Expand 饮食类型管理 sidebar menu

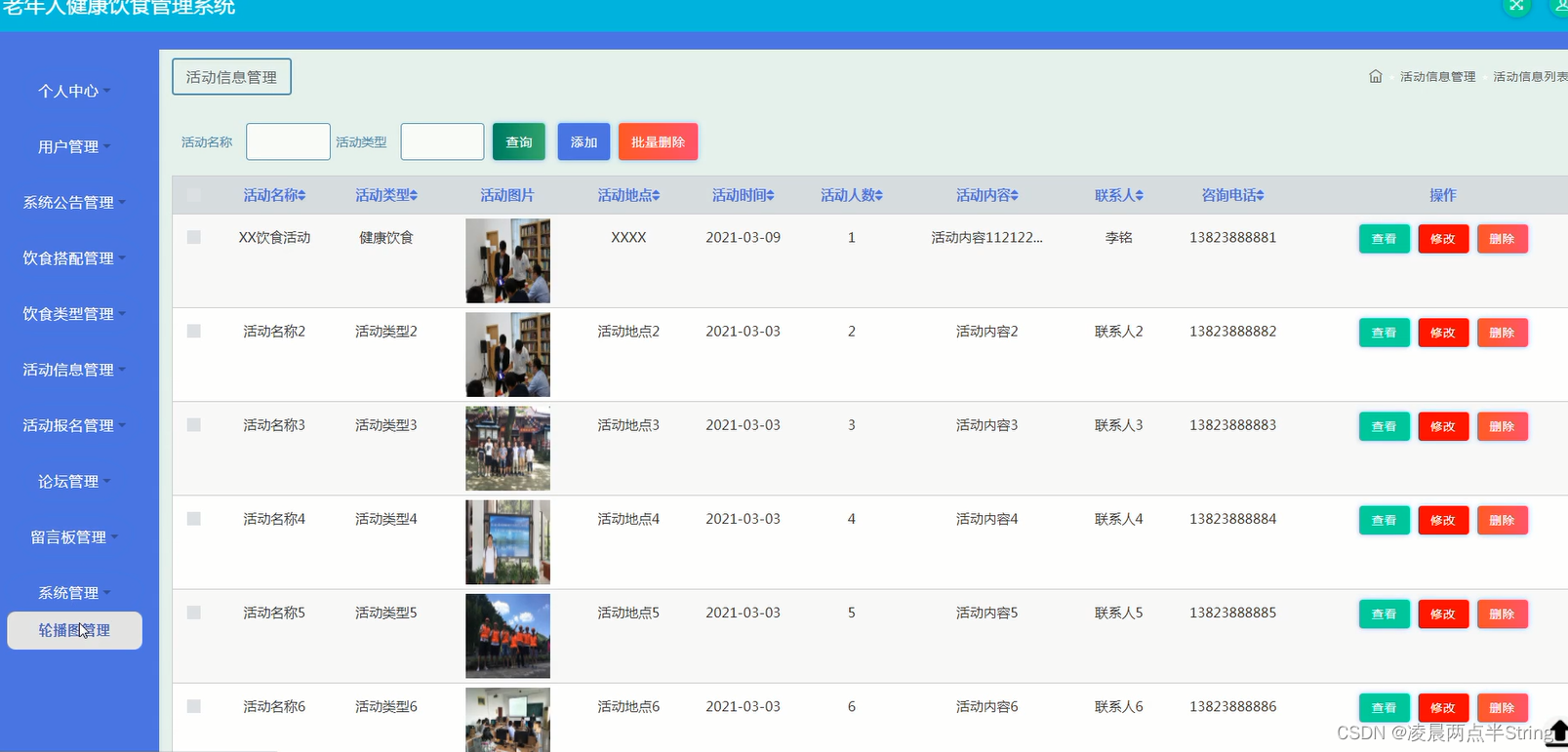tap(74, 313)
